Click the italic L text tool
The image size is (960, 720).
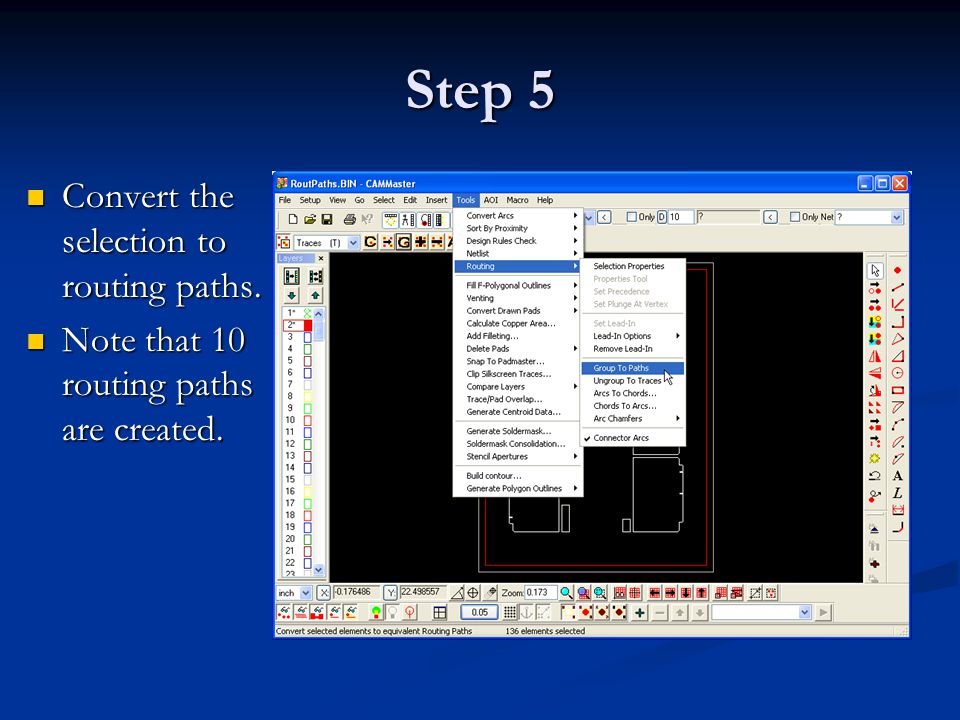[x=898, y=493]
